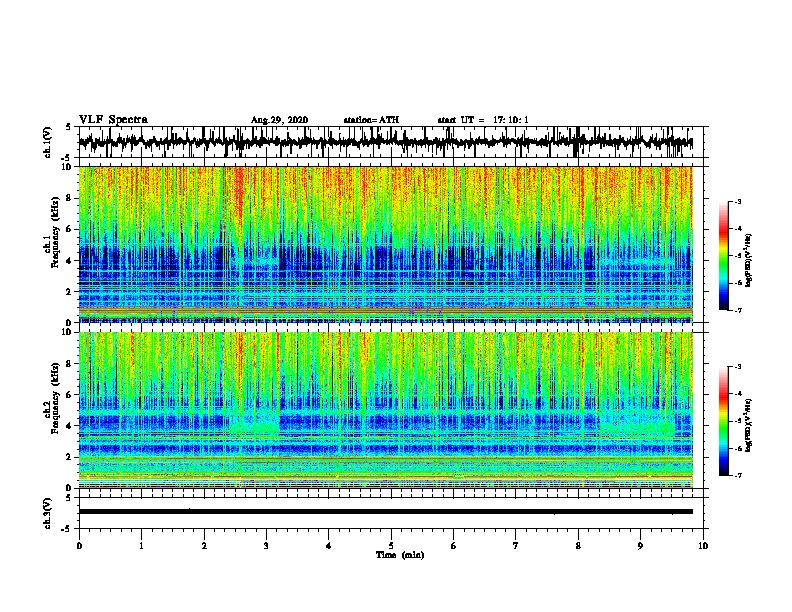Select the "start UT = 17:10:1" text
This screenshot has height=612, width=792.
point(483,120)
